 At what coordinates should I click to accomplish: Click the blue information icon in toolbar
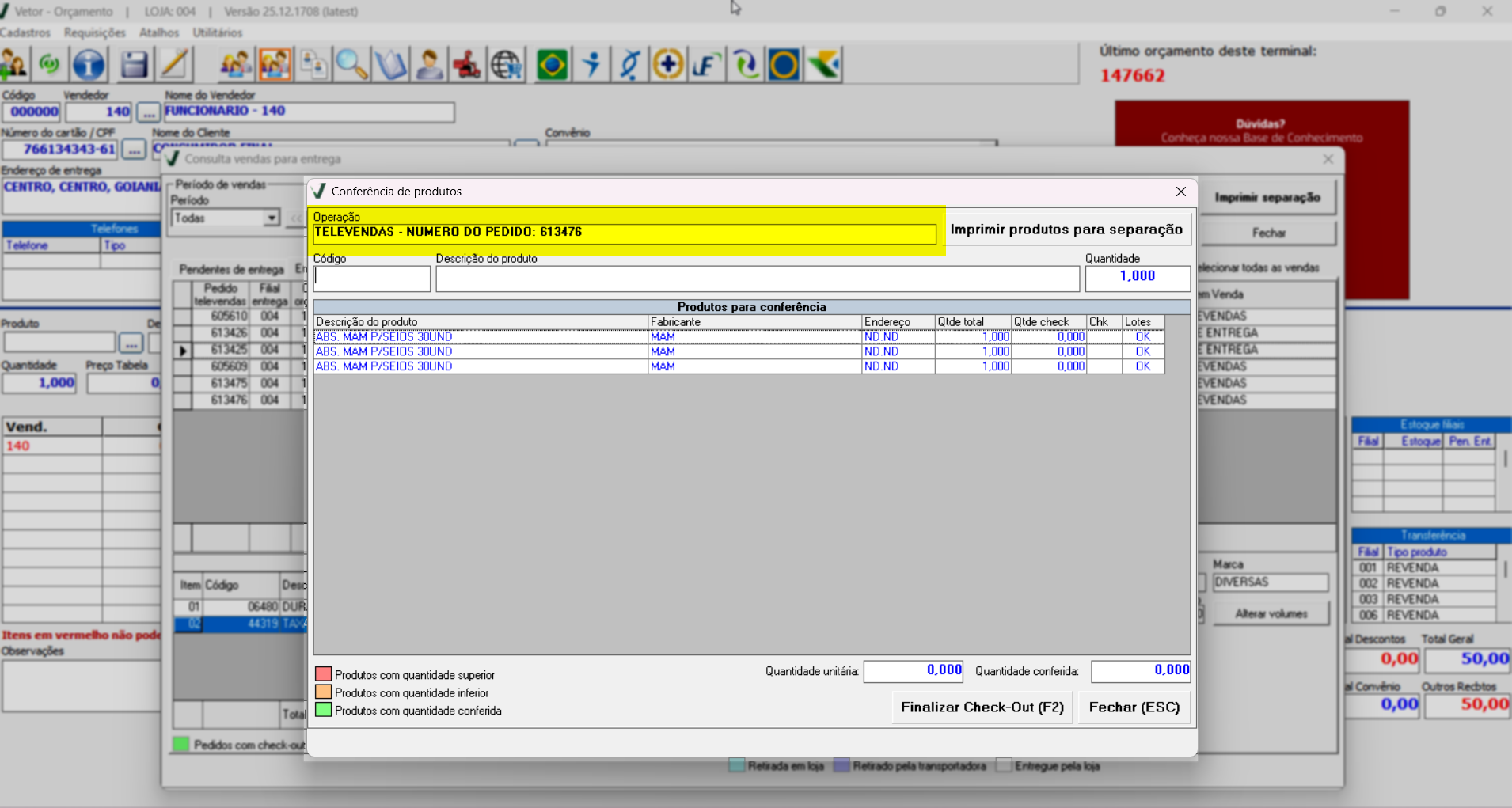[x=89, y=65]
